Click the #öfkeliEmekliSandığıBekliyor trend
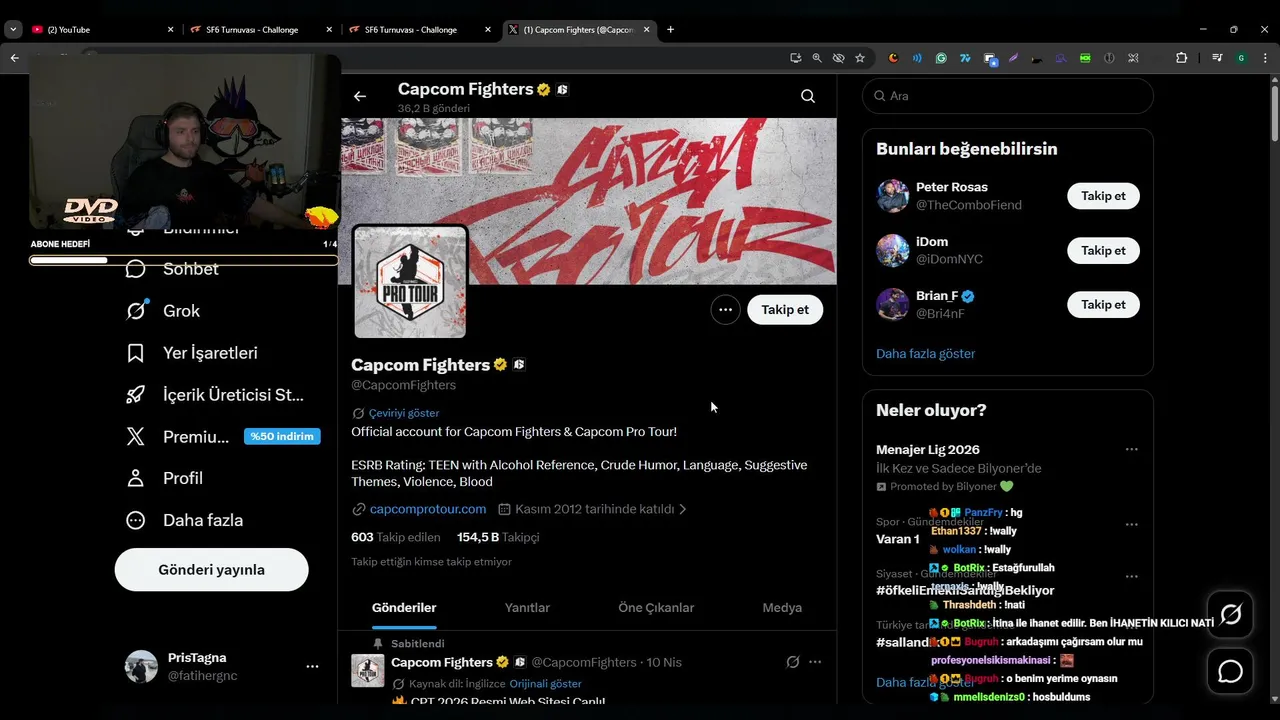 point(965,590)
